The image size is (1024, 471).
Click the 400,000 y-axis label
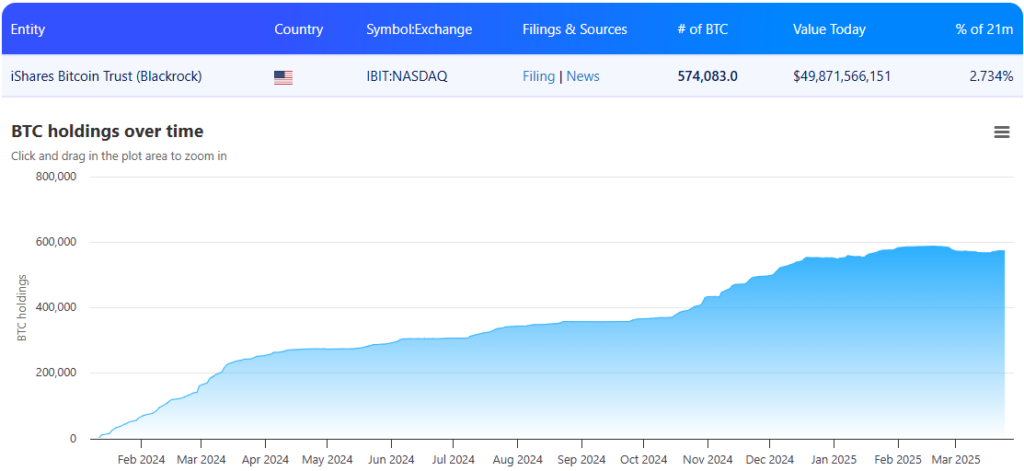[x=55, y=307]
